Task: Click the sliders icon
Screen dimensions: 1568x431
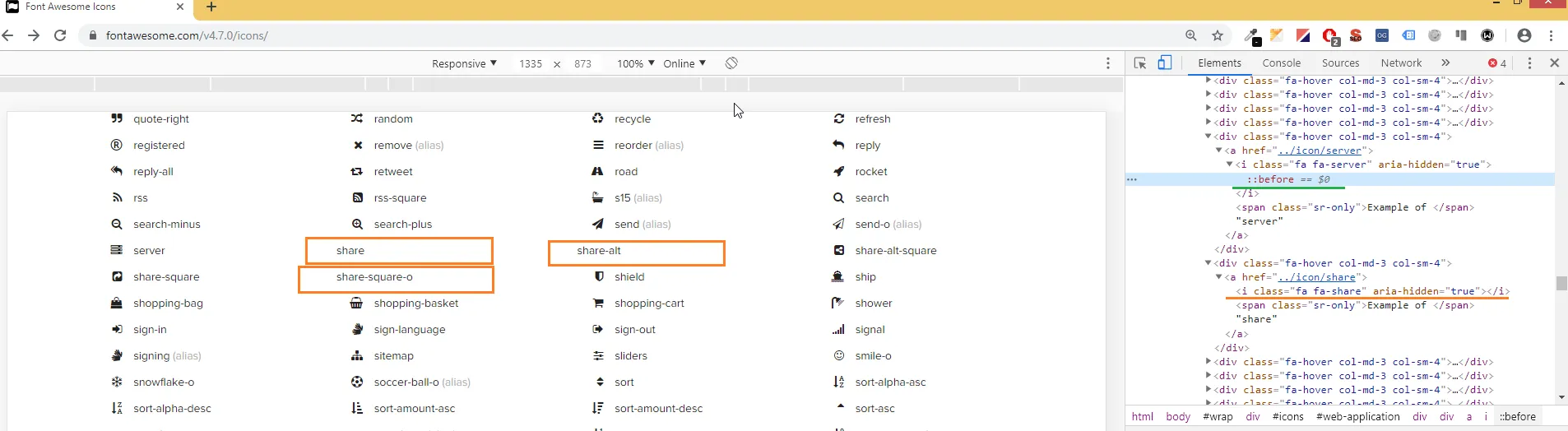Action: click(598, 355)
